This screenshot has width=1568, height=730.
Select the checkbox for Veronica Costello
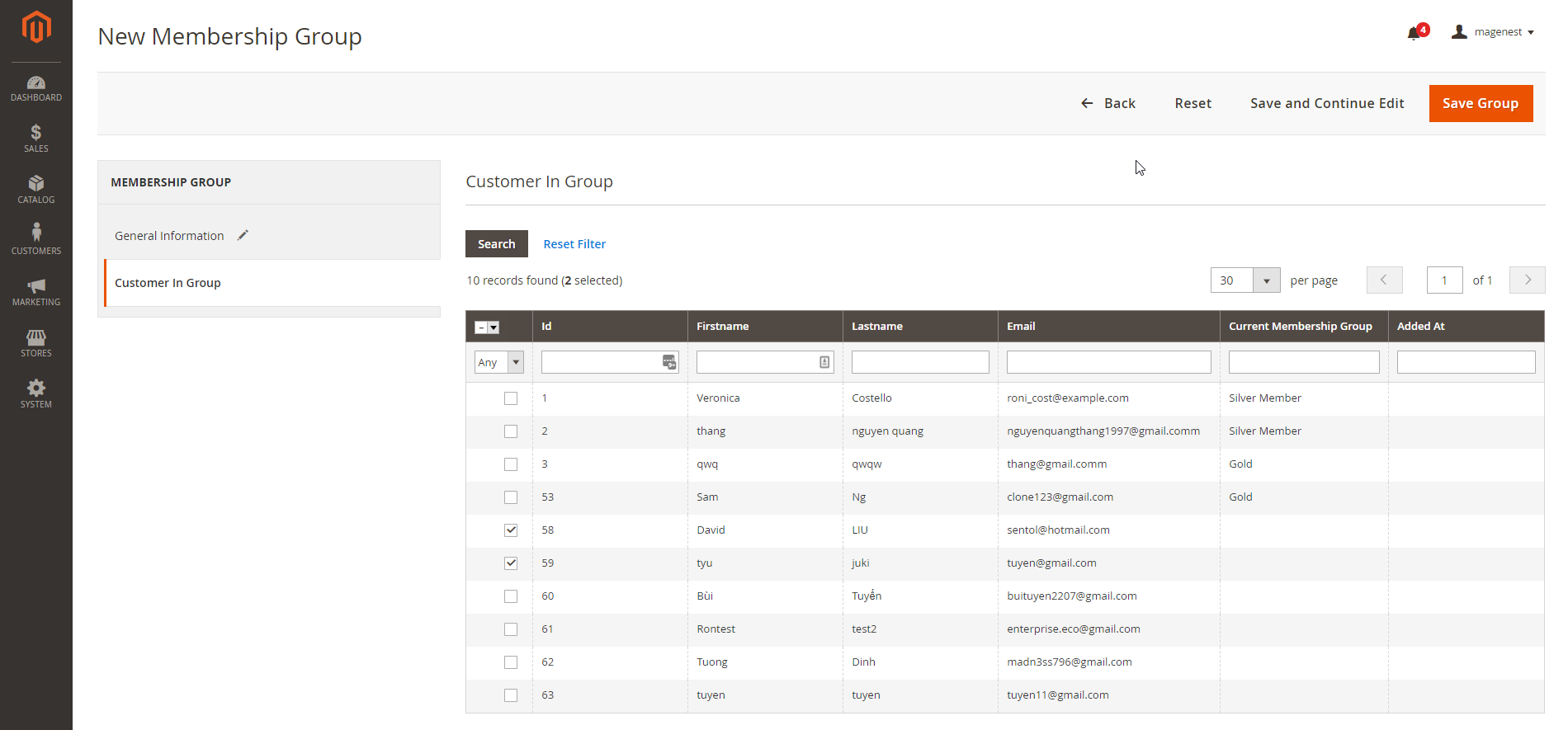tap(511, 398)
